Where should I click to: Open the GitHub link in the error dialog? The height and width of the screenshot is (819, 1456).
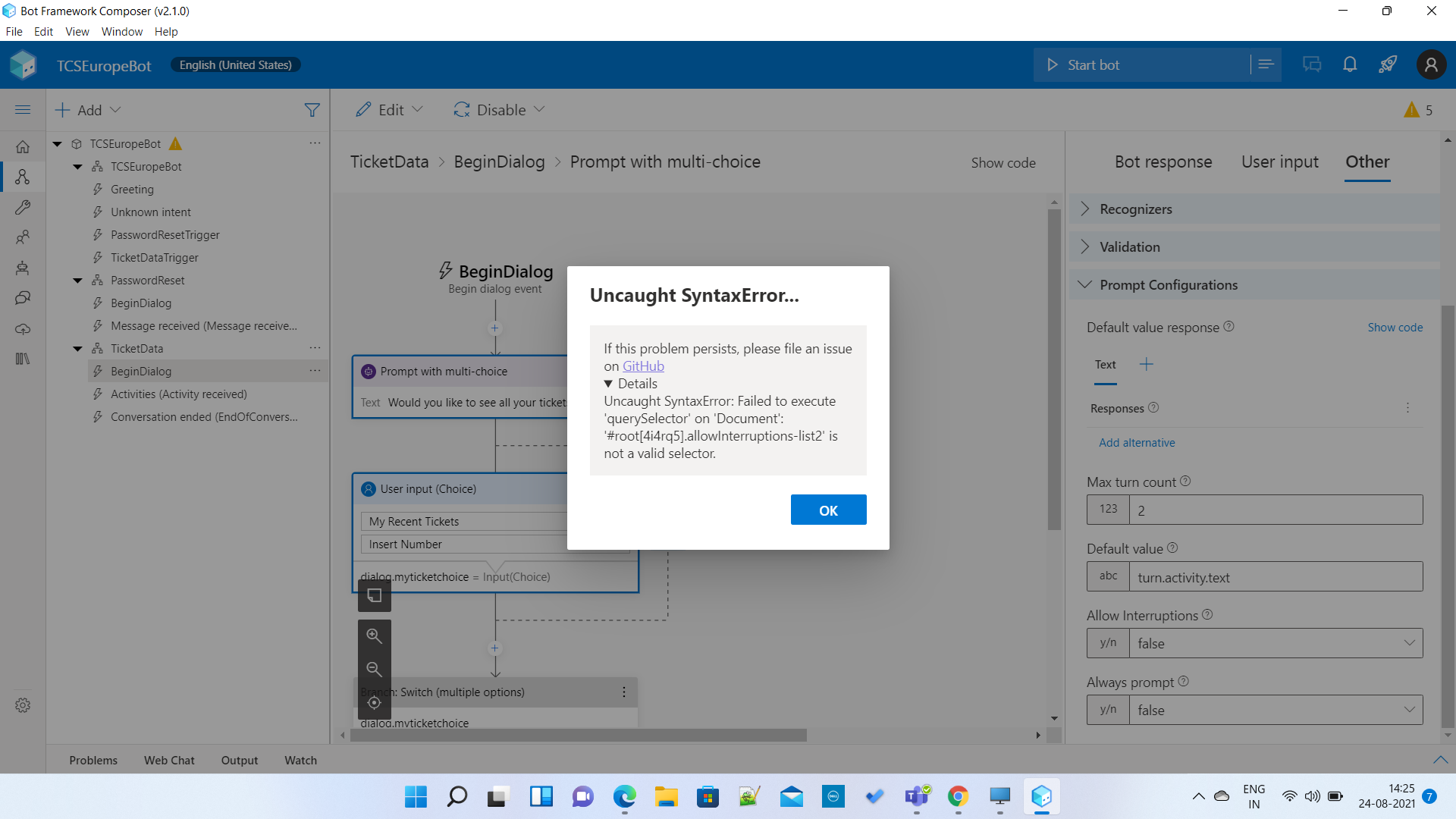pos(644,366)
